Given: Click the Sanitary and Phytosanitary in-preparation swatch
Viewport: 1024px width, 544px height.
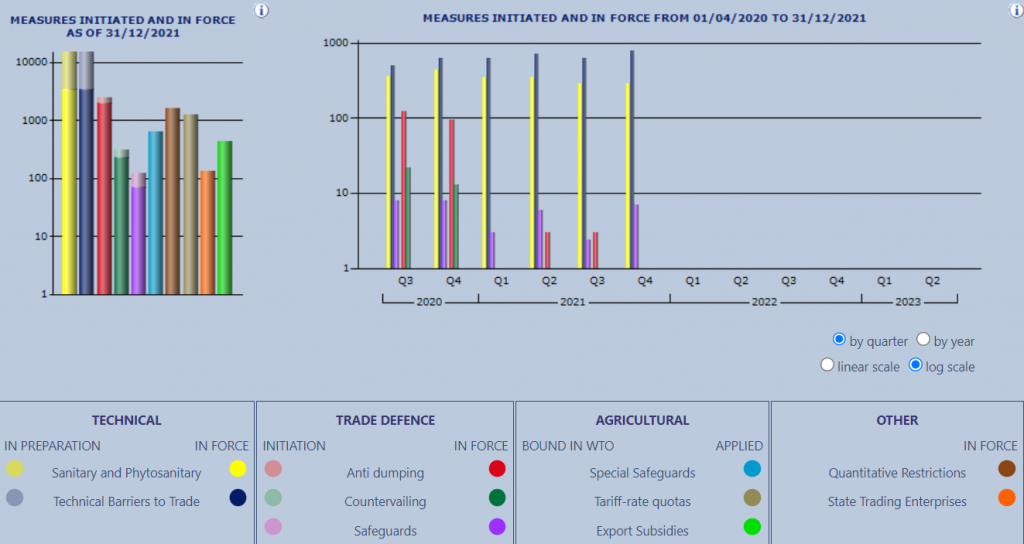Looking at the screenshot, I should point(14,469).
